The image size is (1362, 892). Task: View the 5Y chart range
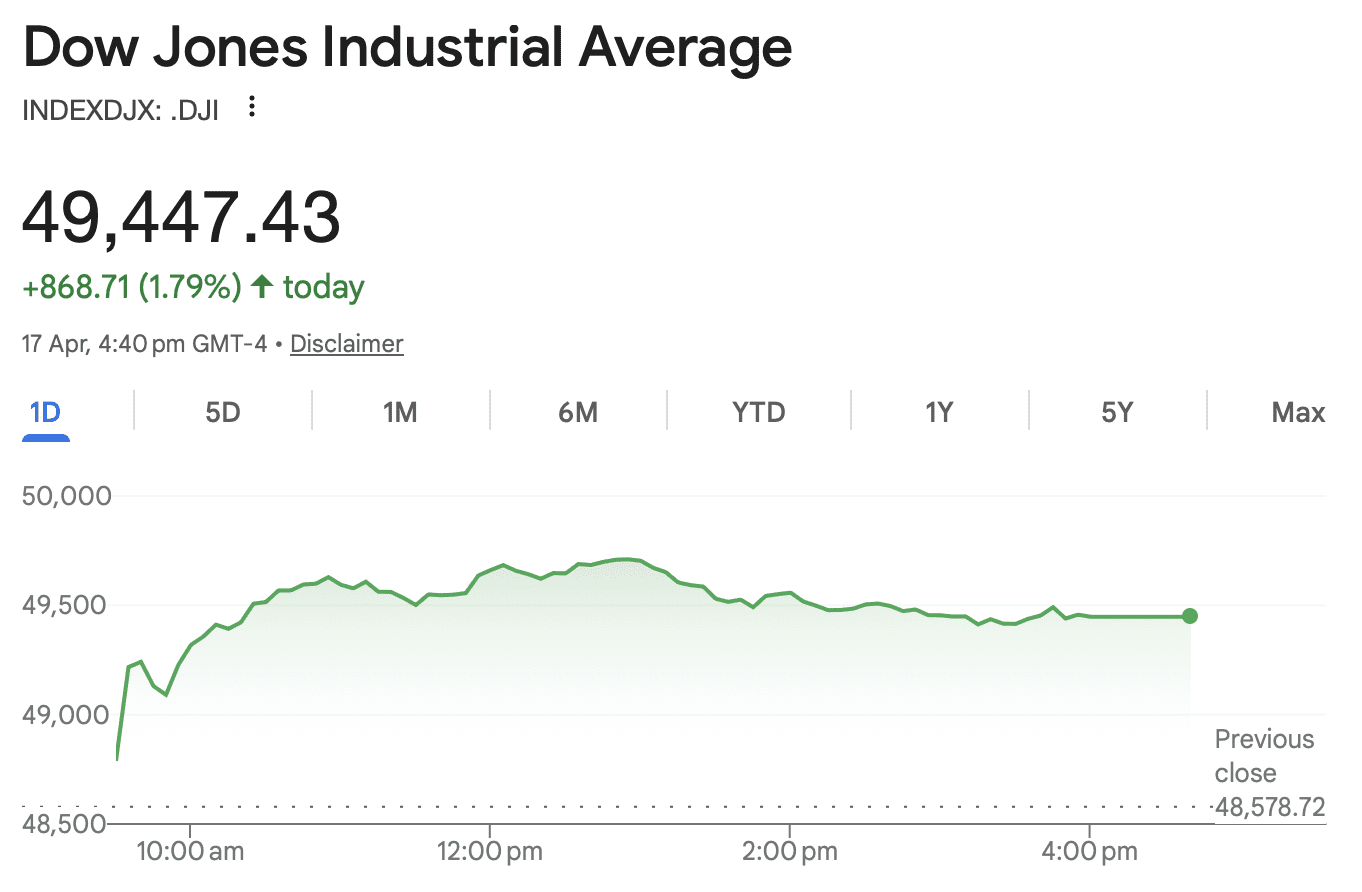(1116, 412)
